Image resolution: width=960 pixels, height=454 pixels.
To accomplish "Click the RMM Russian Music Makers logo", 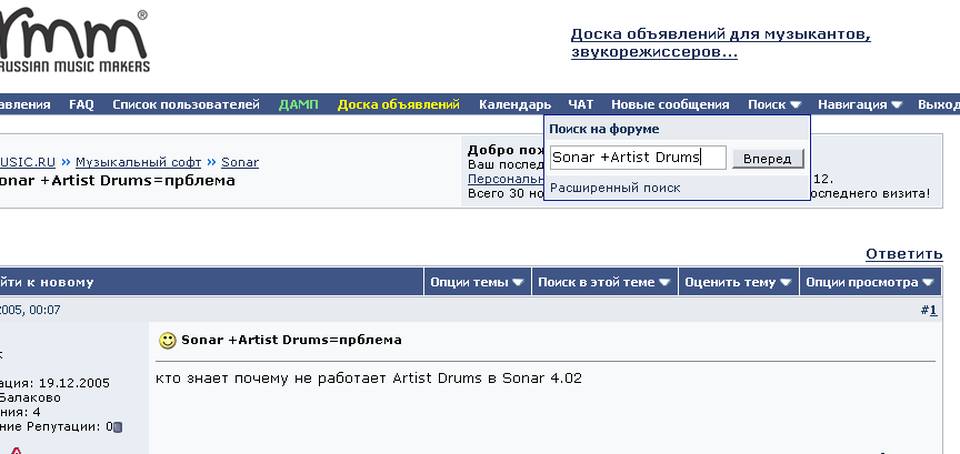I will [75, 40].
